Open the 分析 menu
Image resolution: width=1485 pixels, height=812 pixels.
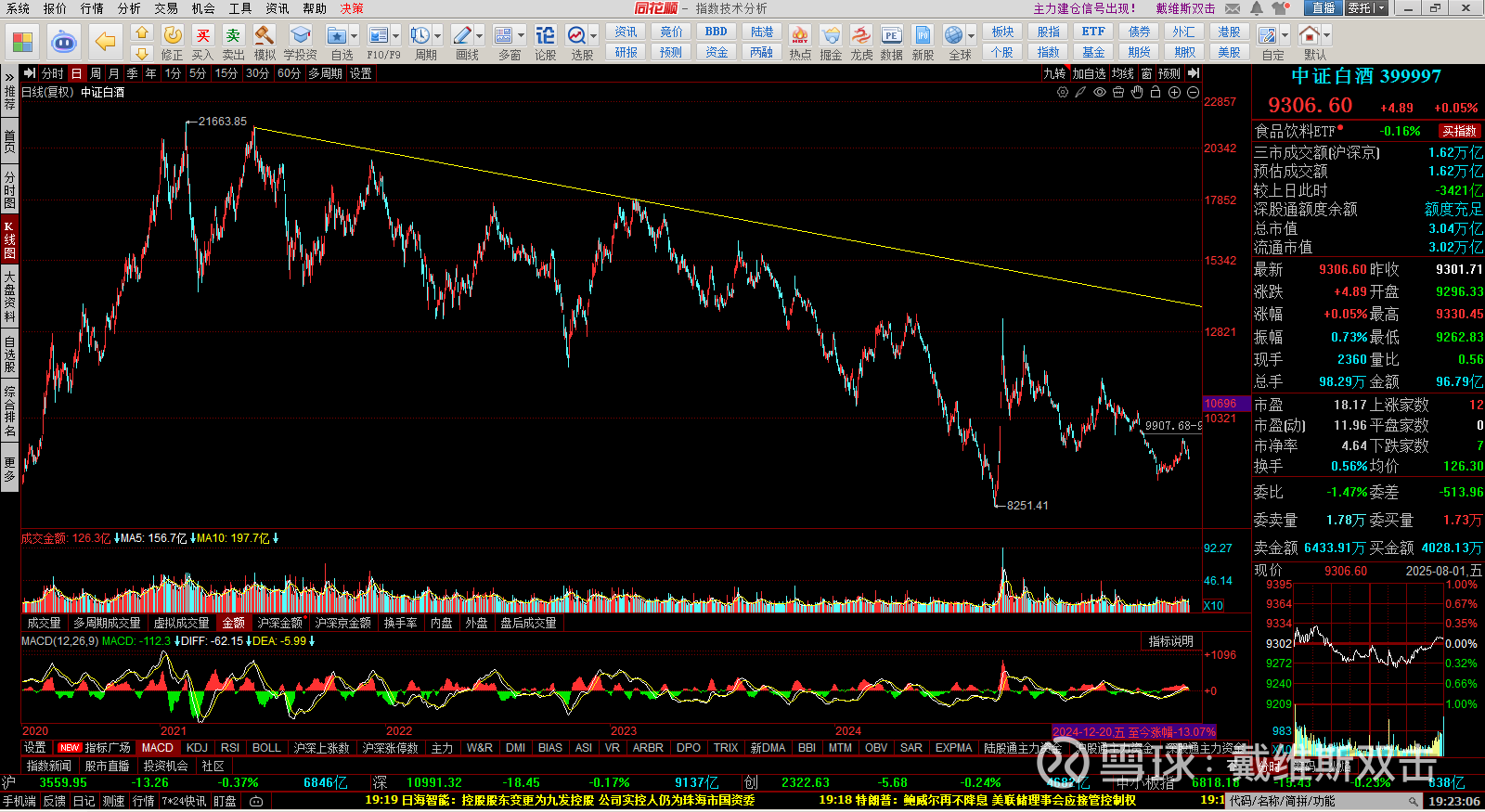129,8
